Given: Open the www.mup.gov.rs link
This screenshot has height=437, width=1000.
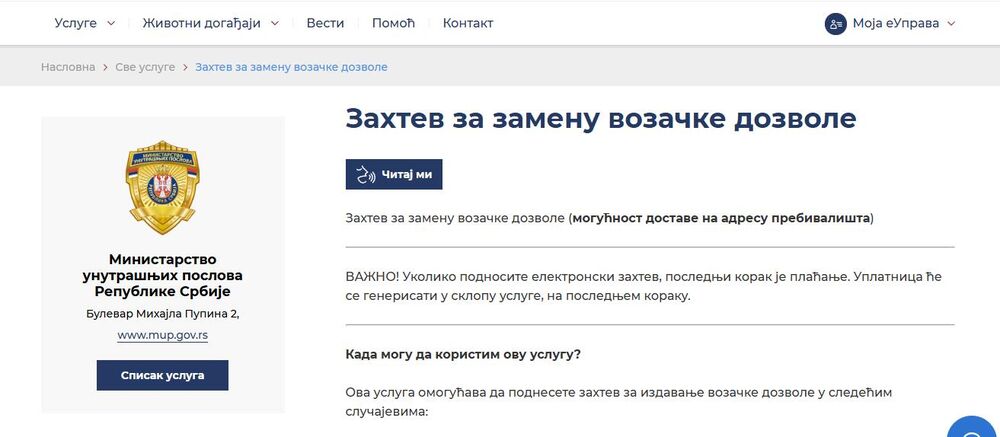Looking at the screenshot, I should (163, 335).
